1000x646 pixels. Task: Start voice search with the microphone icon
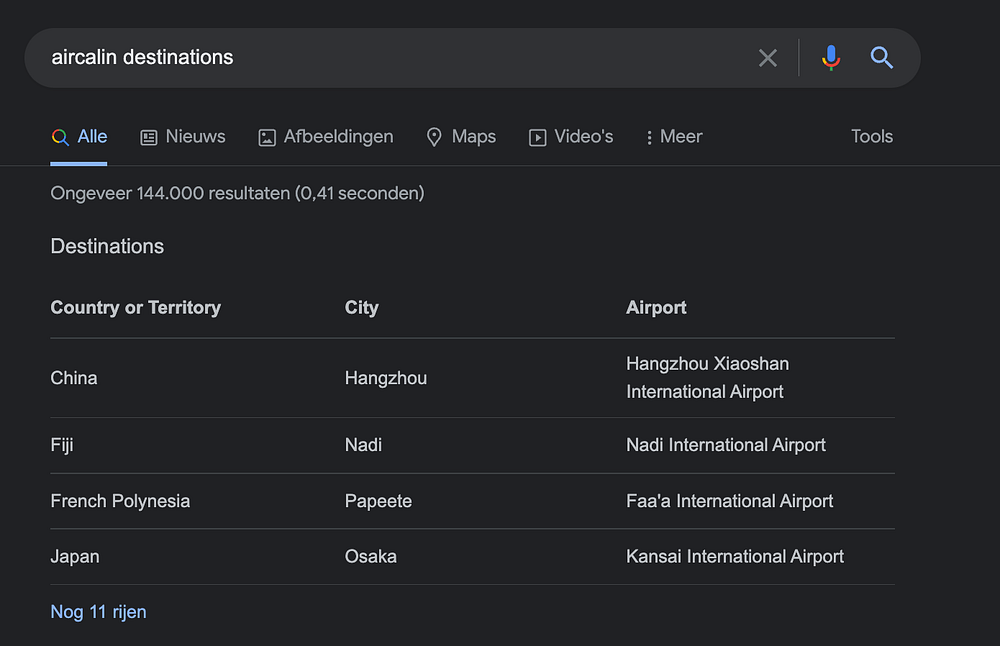(x=830, y=58)
